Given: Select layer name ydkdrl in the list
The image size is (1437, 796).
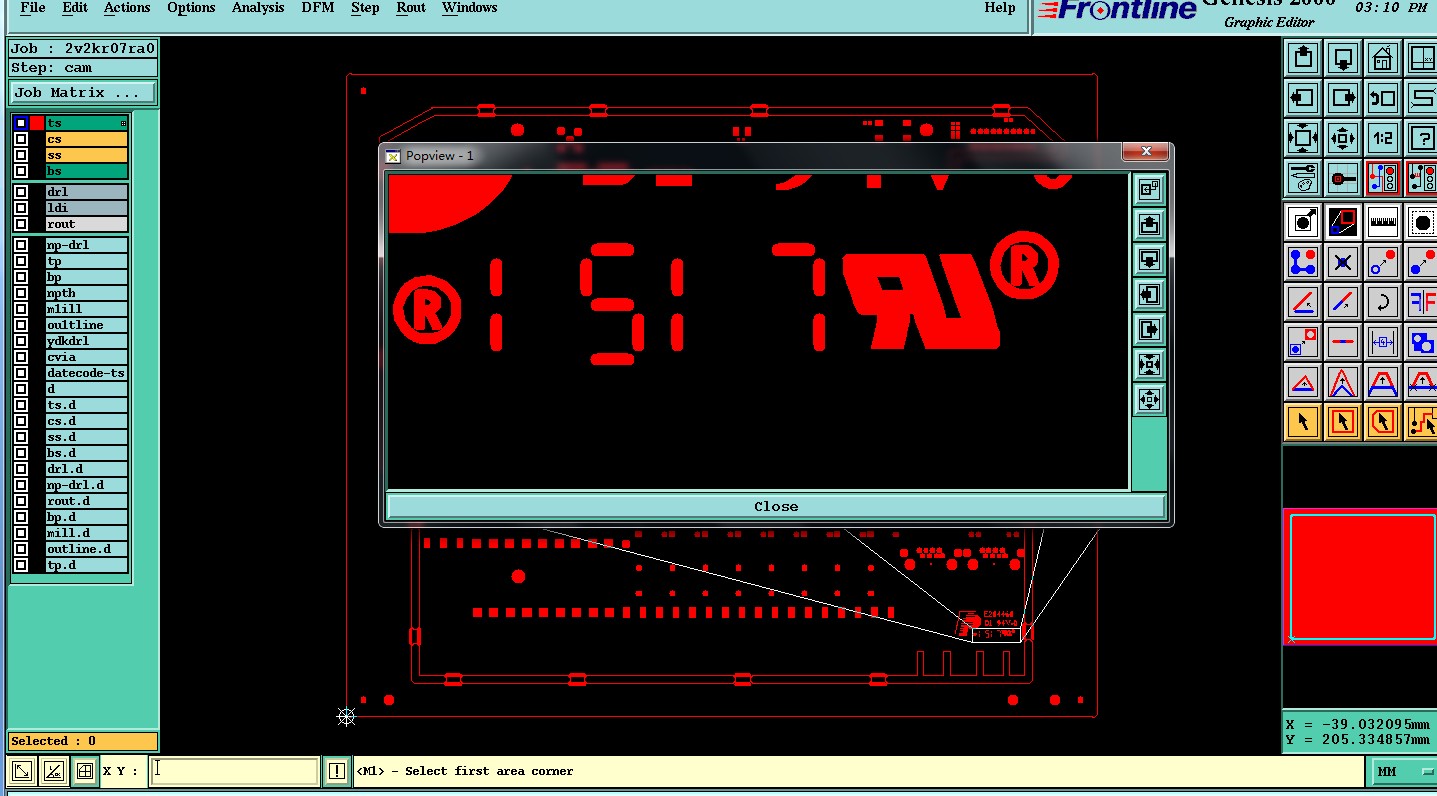Looking at the screenshot, I should [x=86, y=341].
